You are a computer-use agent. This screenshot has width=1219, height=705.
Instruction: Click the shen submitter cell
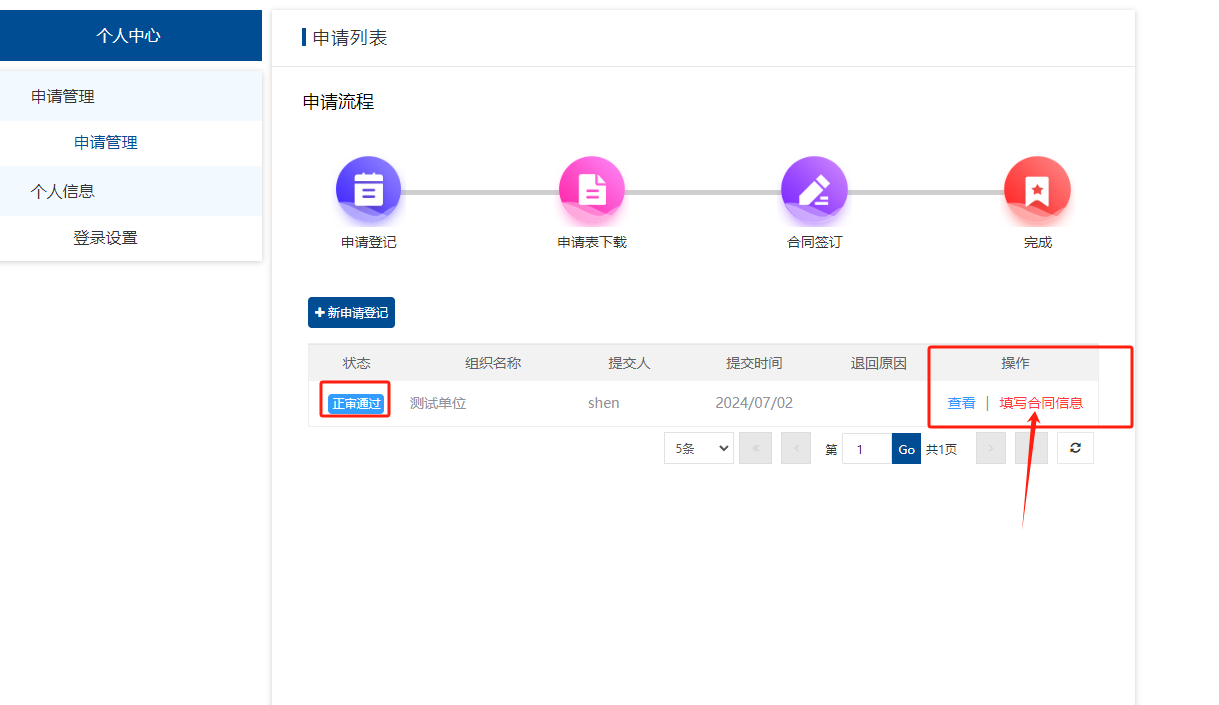point(604,403)
